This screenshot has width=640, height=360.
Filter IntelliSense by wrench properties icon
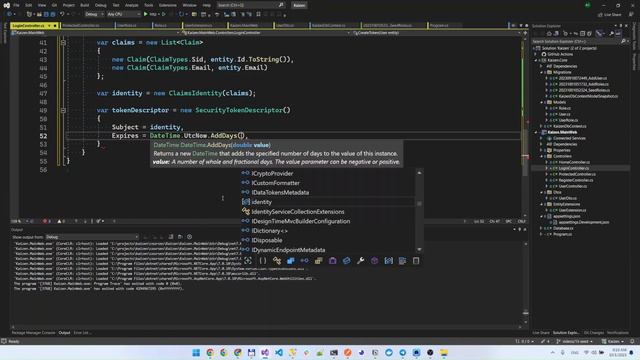click(360, 260)
